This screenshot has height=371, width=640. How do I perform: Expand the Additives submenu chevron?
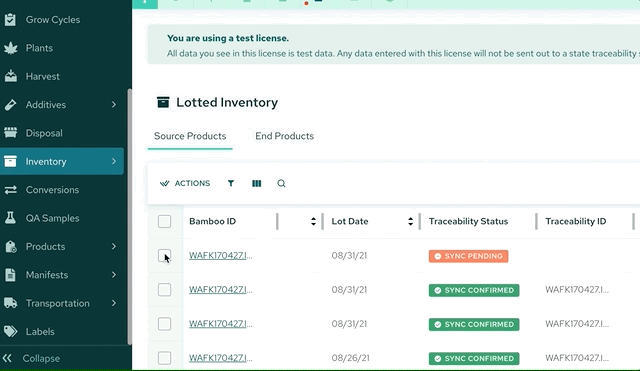point(114,105)
